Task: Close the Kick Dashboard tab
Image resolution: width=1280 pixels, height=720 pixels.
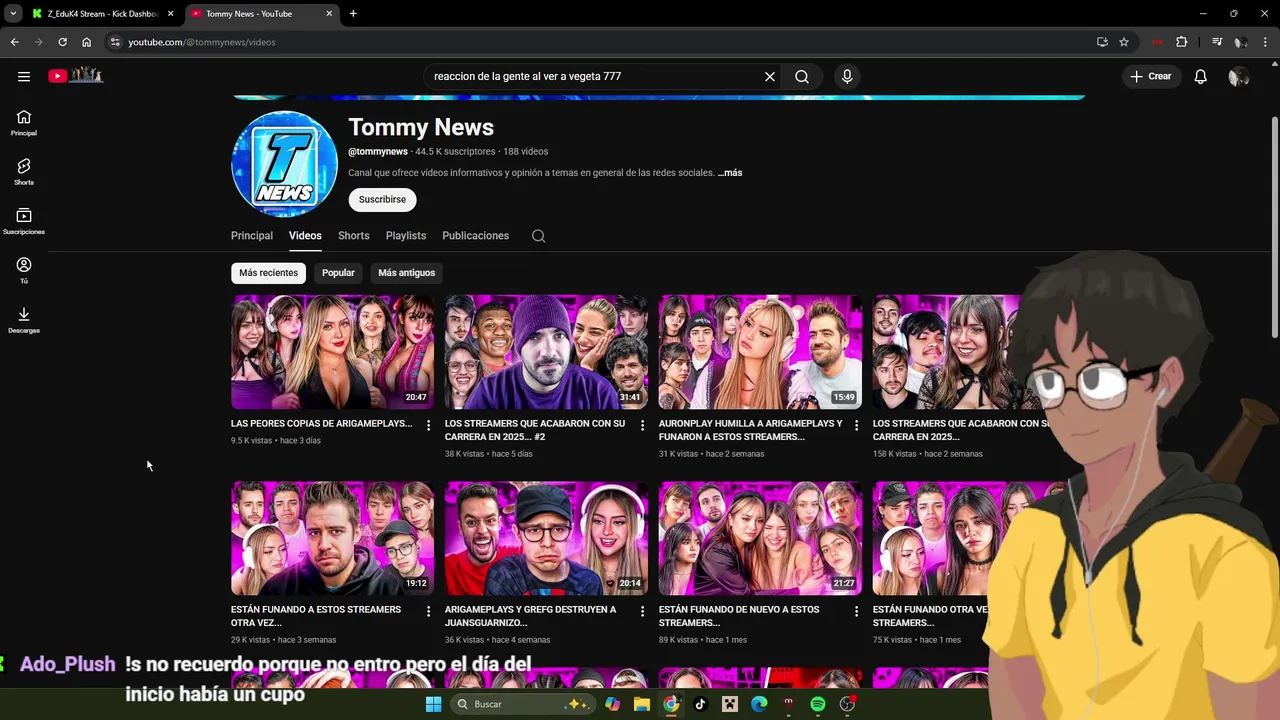Action: tap(170, 14)
